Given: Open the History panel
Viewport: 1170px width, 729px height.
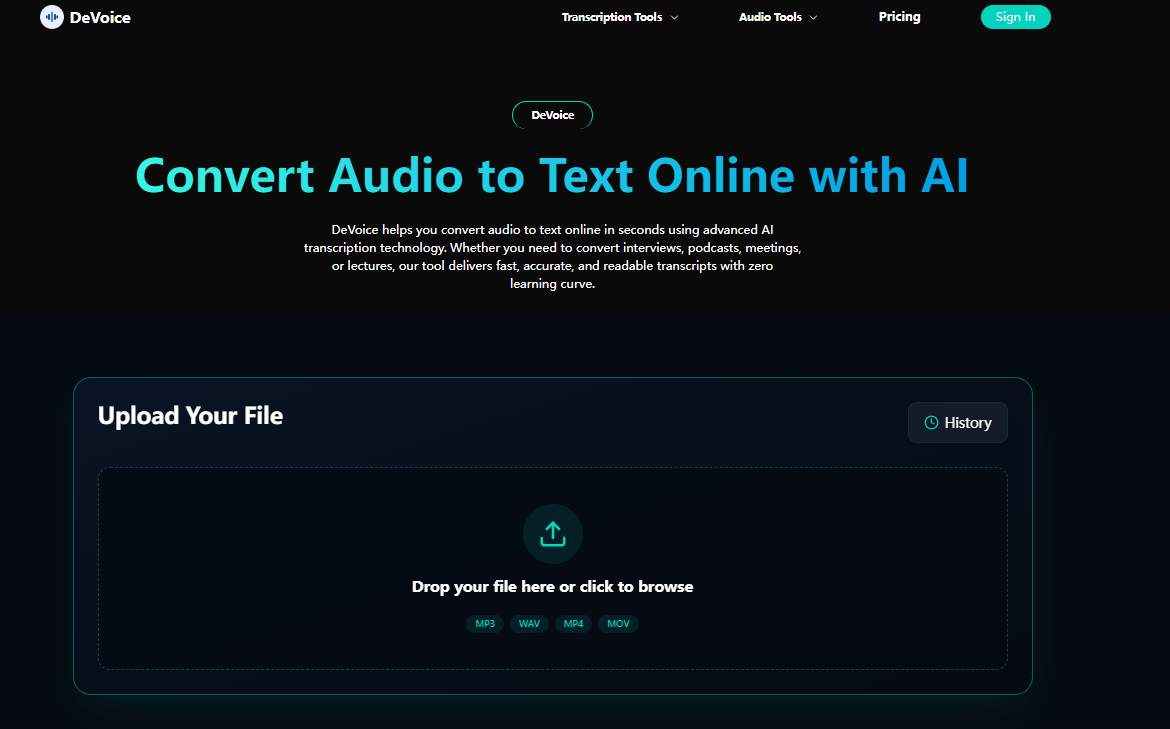Looking at the screenshot, I should point(957,422).
